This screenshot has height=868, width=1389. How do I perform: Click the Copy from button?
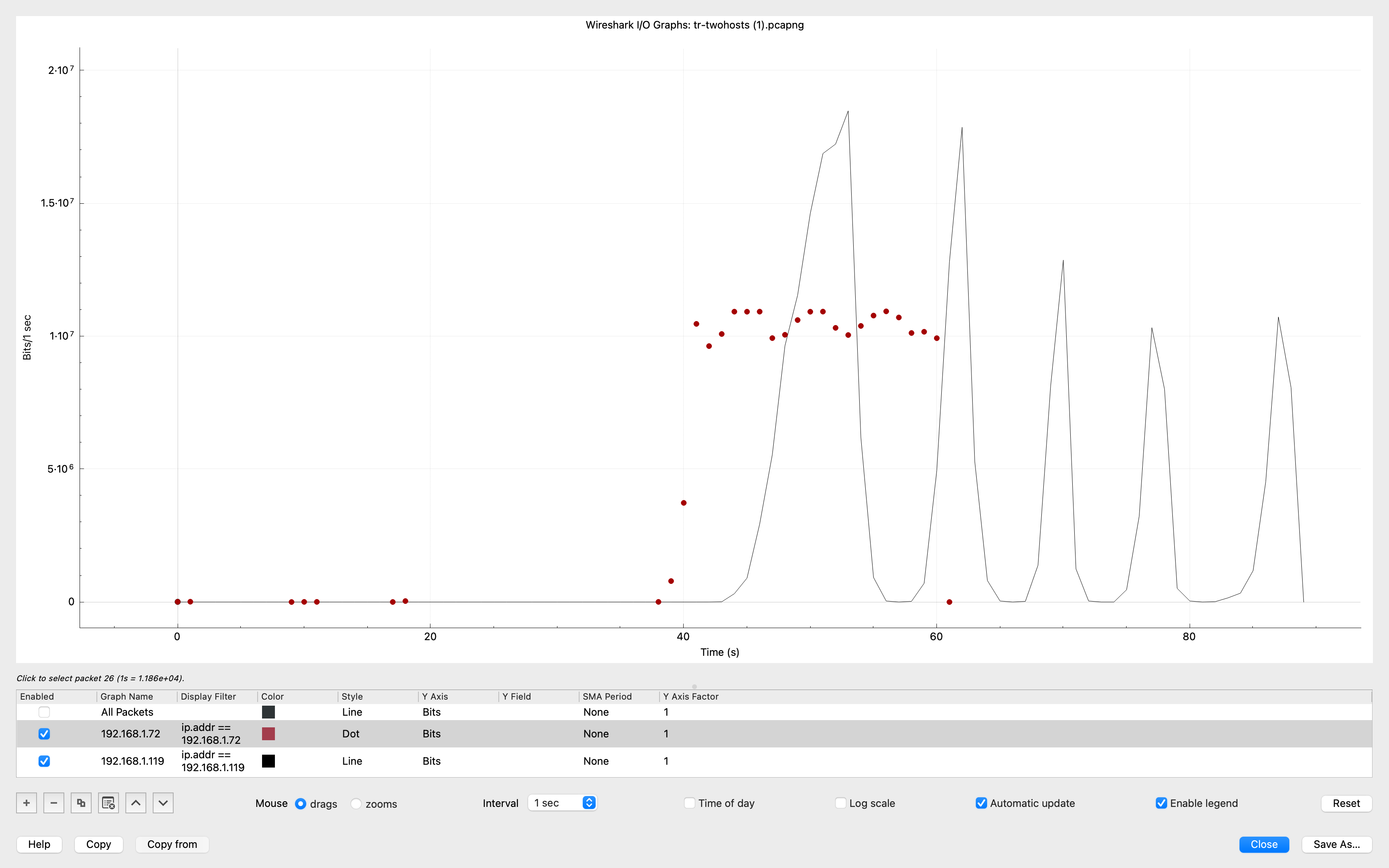tap(172, 844)
